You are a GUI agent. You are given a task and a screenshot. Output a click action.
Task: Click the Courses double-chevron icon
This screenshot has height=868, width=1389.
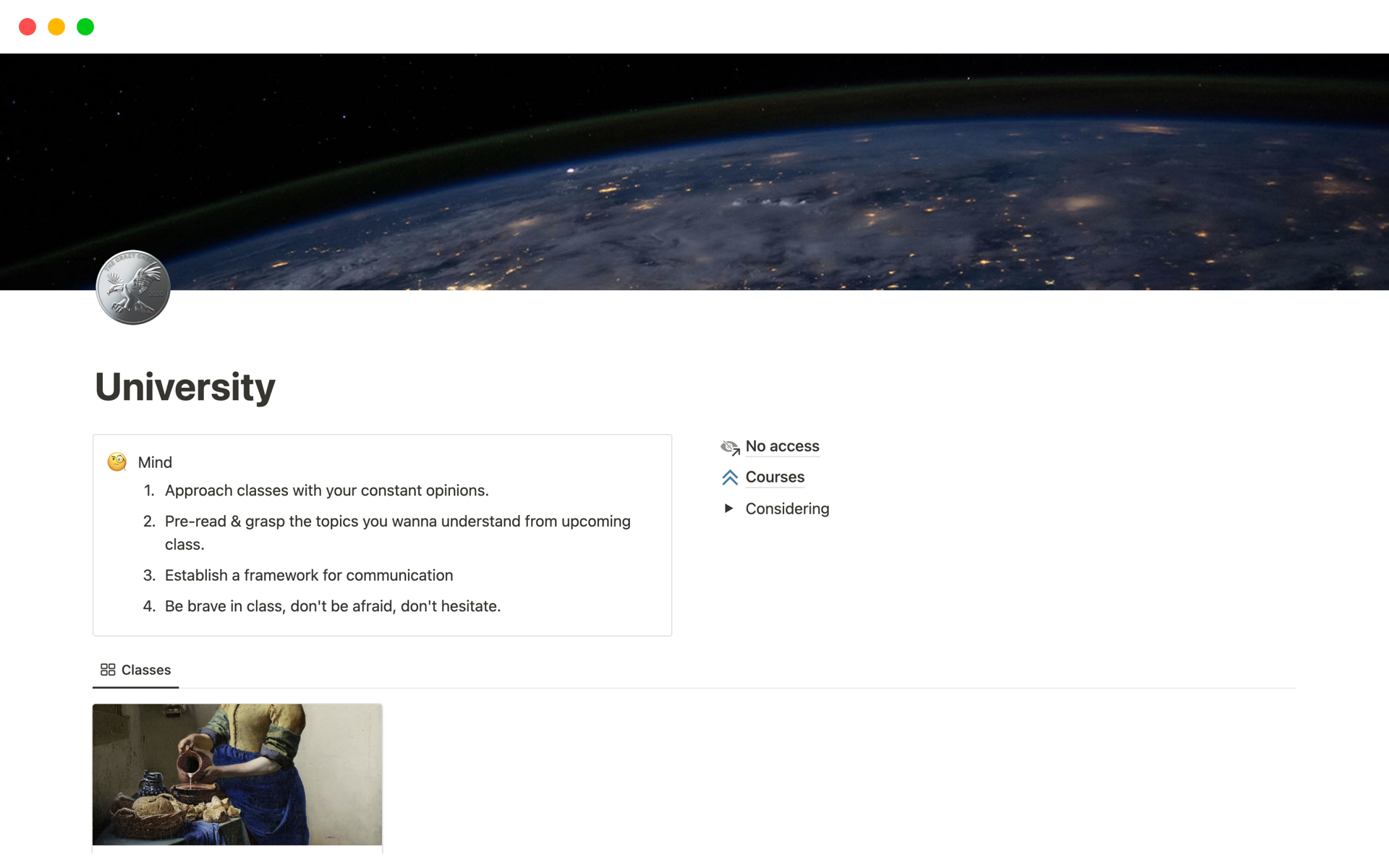click(731, 476)
